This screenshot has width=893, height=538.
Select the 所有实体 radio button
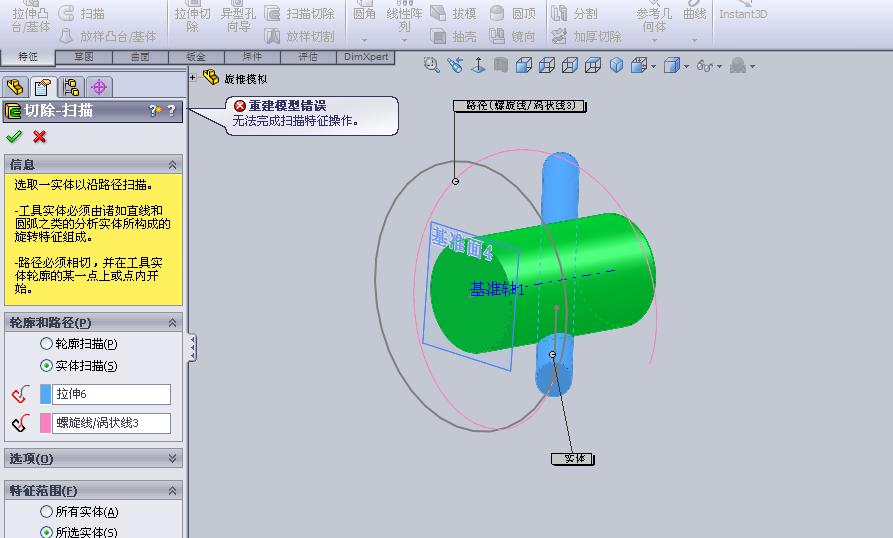pos(46,511)
